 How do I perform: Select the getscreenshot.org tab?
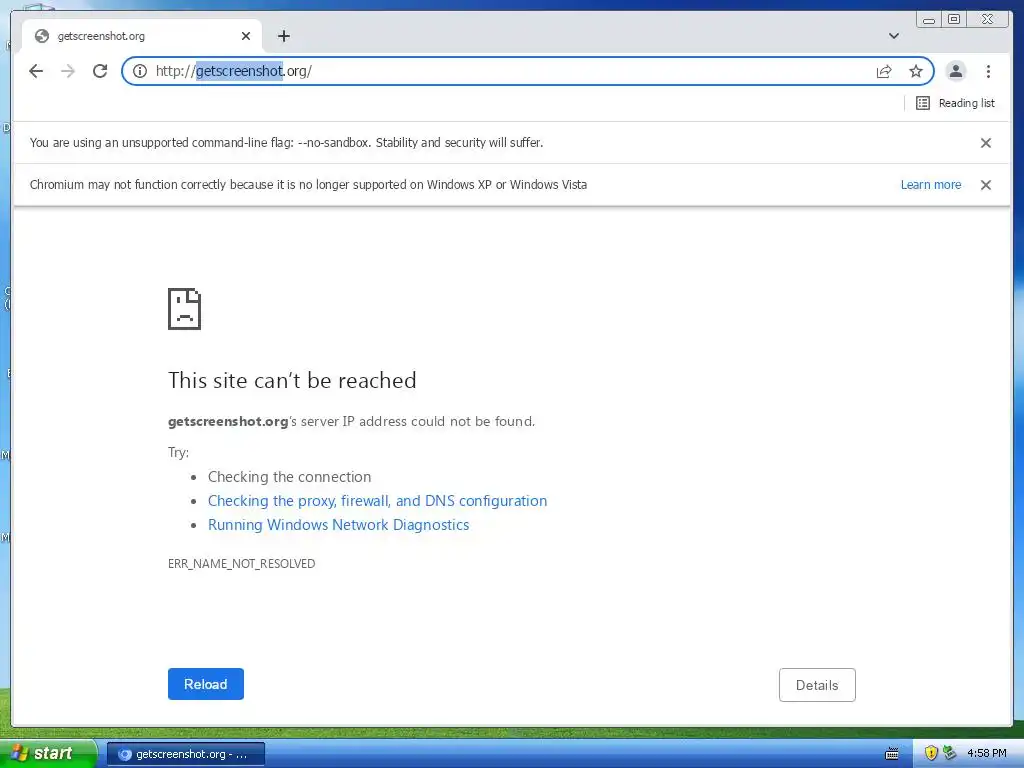[x=142, y=36]
